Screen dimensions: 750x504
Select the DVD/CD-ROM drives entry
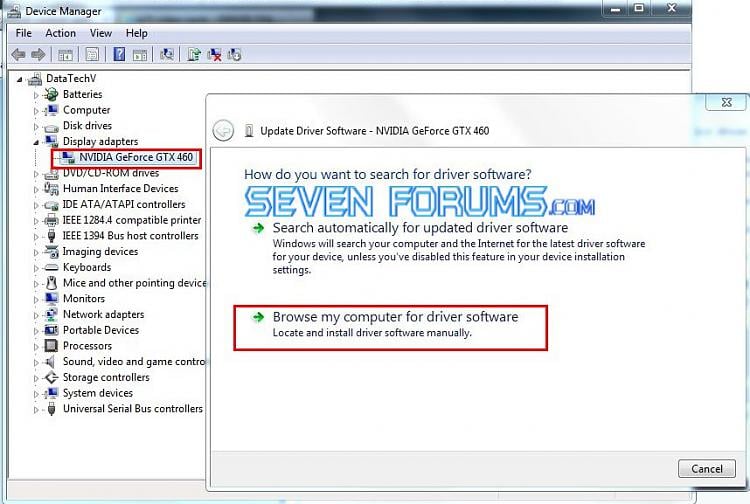click(x=110, y=173)
